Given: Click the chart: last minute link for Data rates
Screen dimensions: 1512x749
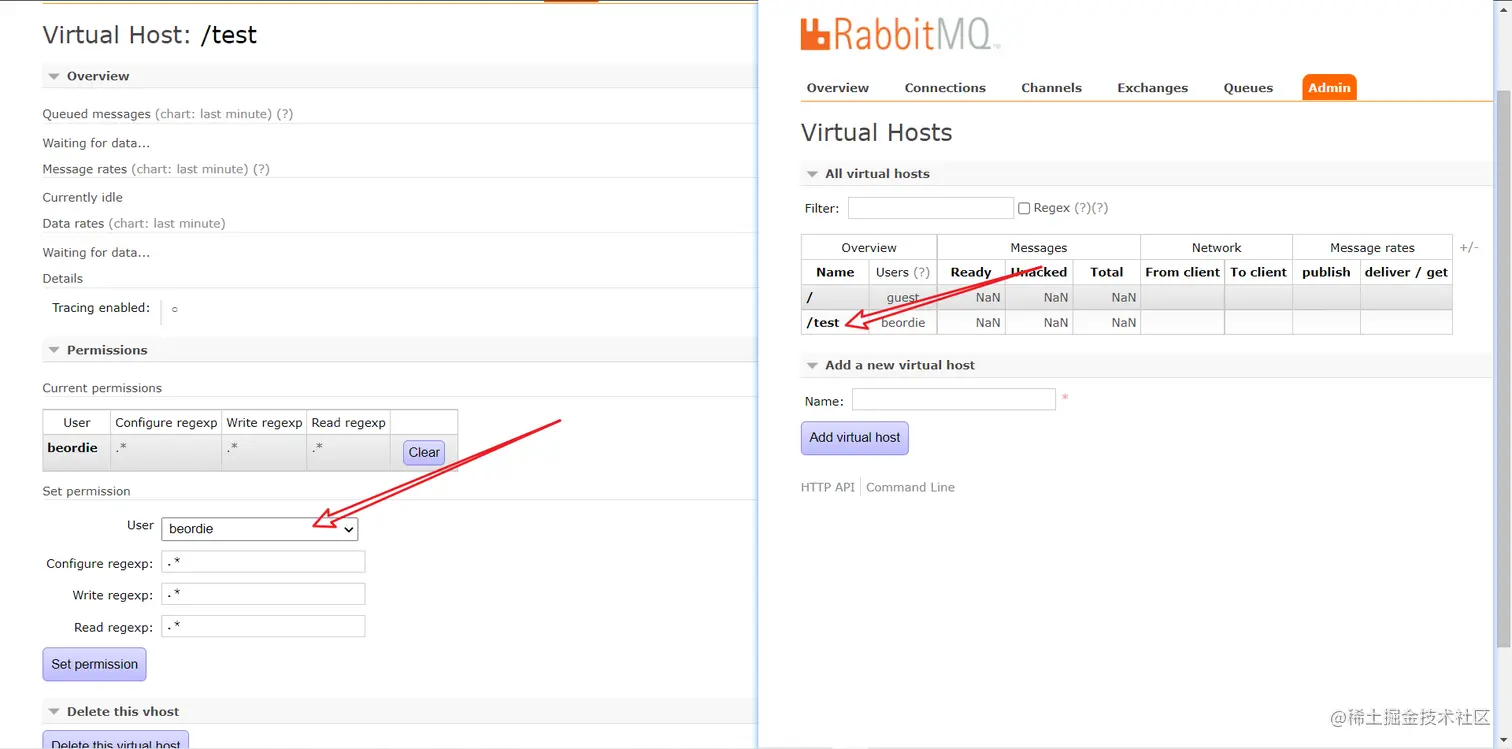Looking at the screenshot, I should [167, 224].
